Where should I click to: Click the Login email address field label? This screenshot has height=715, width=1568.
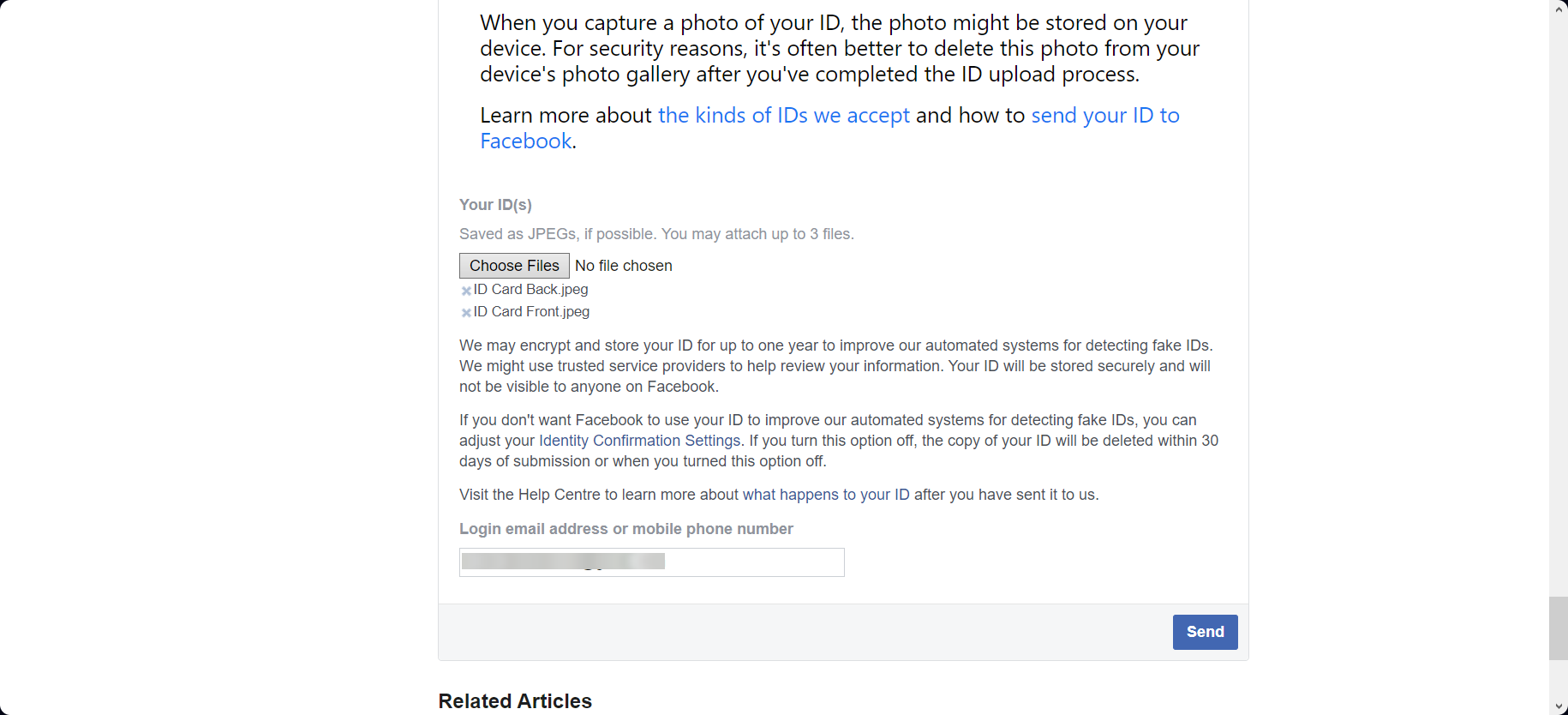(625, 529)
